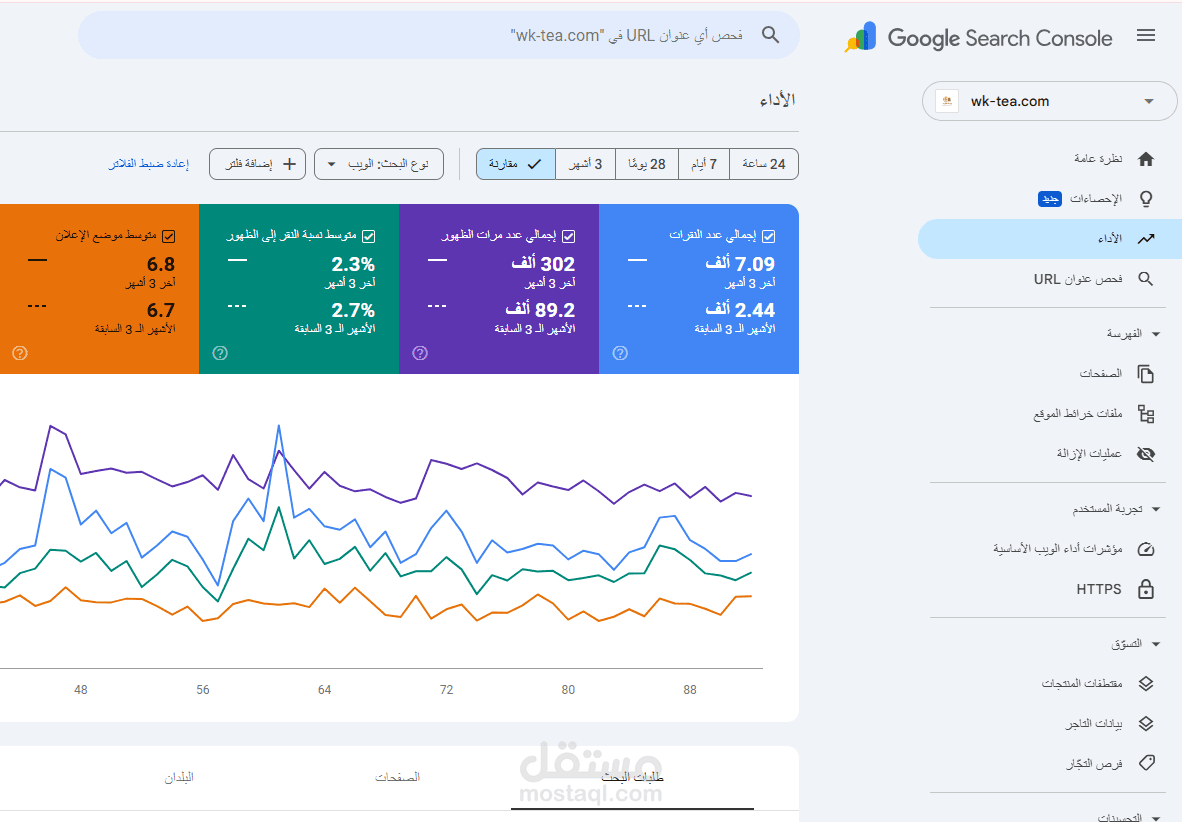
Task: Open the hamburger menu
Action: coord(1146,35)
